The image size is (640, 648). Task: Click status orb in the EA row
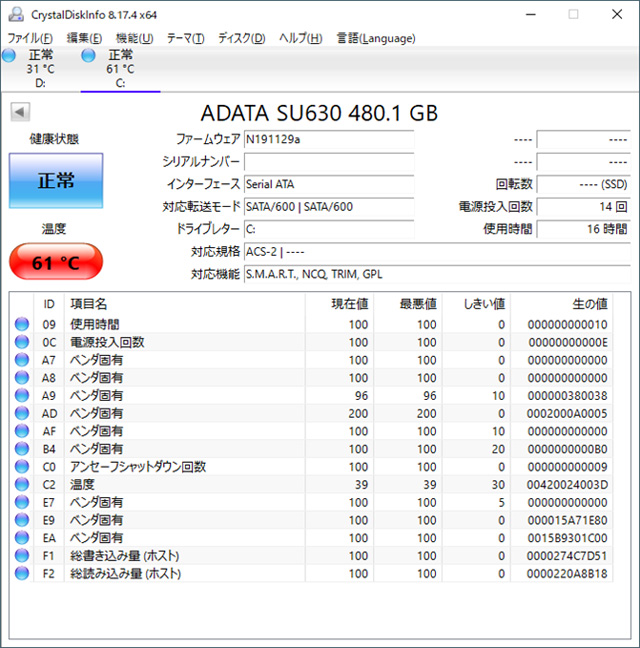[22, 538]
